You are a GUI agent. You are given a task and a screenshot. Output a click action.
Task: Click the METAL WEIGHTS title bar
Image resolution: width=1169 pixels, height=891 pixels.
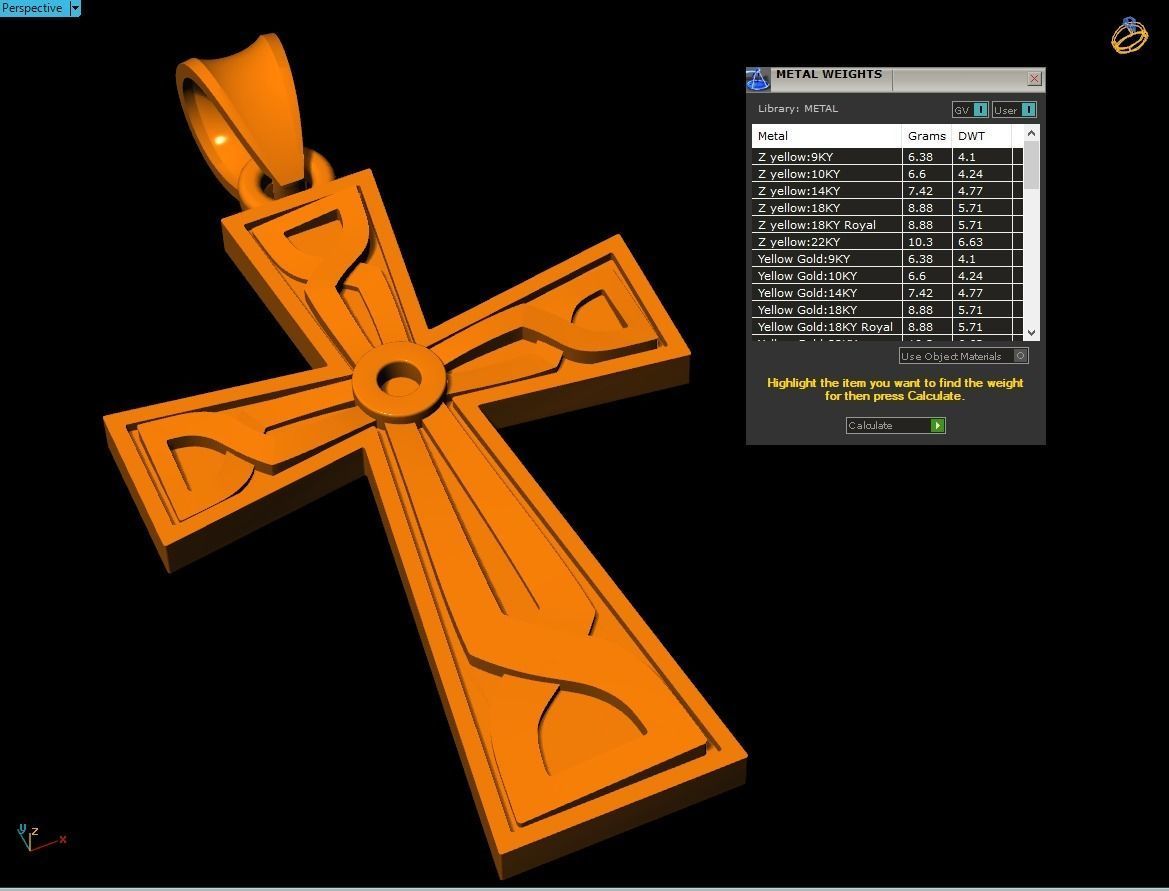(x=895, y=79)
